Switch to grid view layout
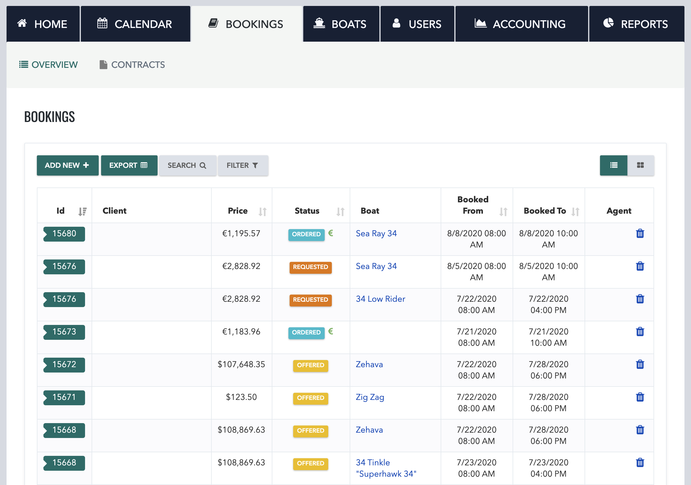 pyautogui.click(x=640, y=165)
